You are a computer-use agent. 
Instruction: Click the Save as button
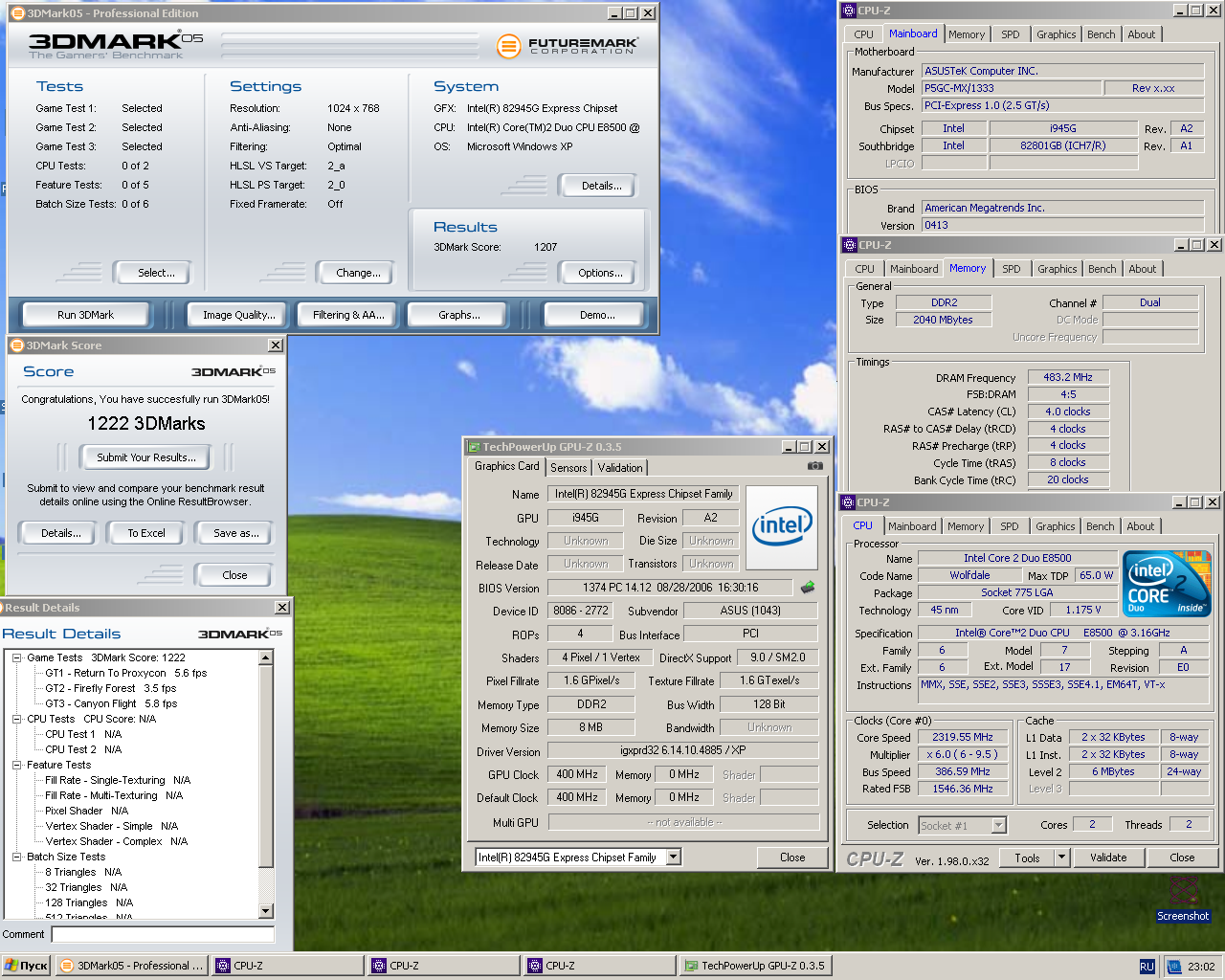[x=235, y=533]
